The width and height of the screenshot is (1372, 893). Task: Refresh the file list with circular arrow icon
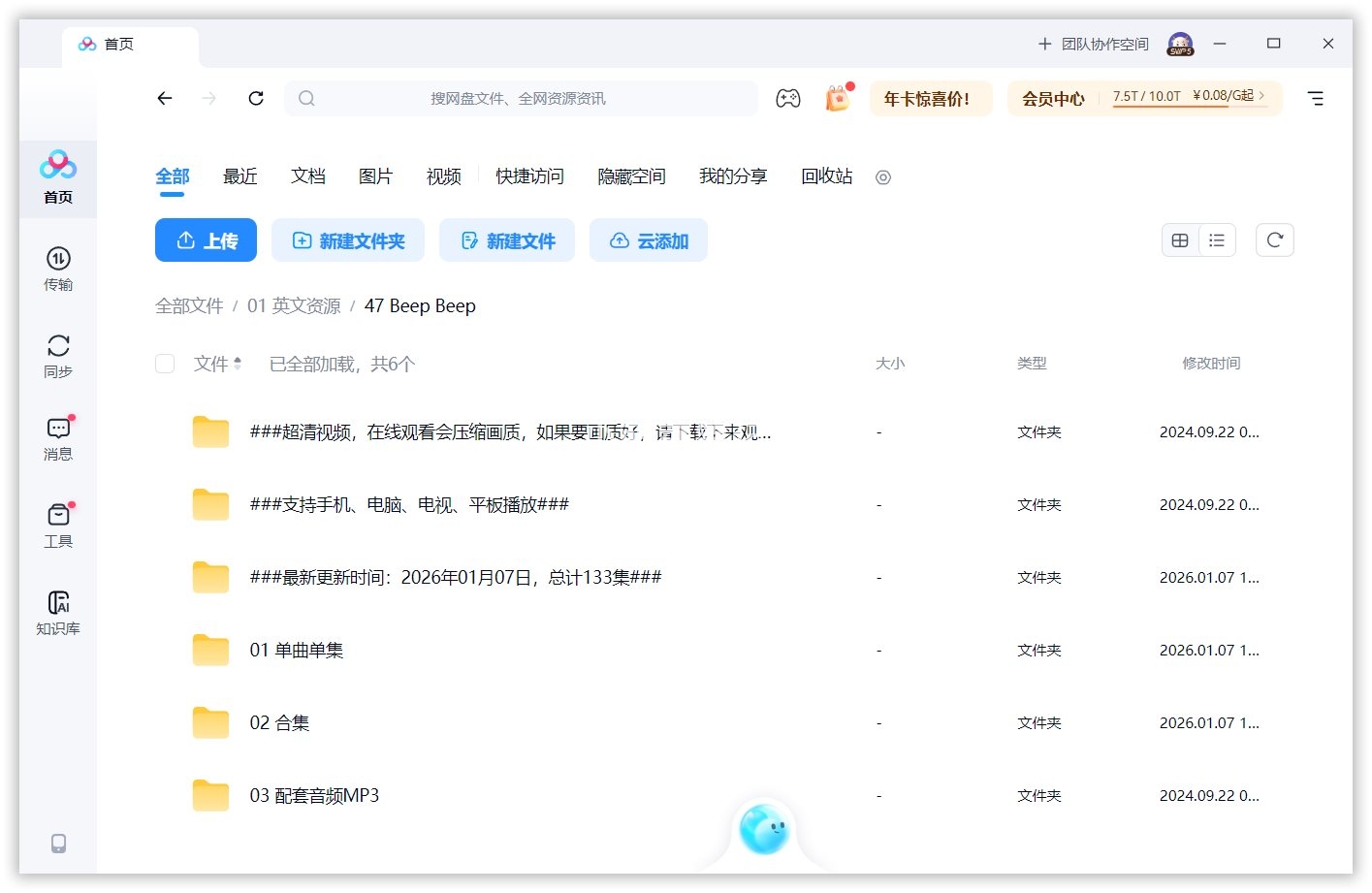[1274, 239]
